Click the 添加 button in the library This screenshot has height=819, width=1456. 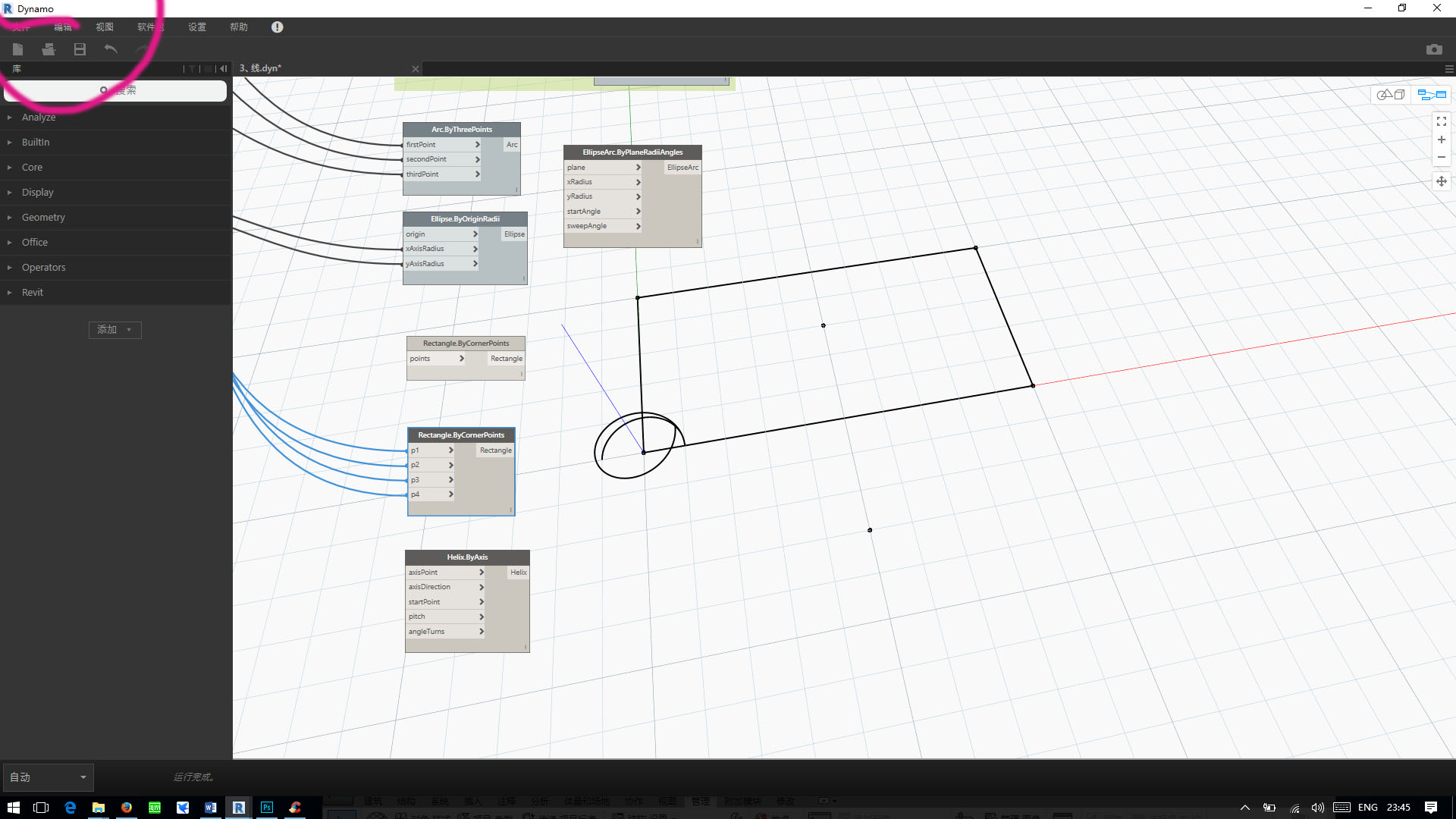pyautogui.click(x=115, y=330)
